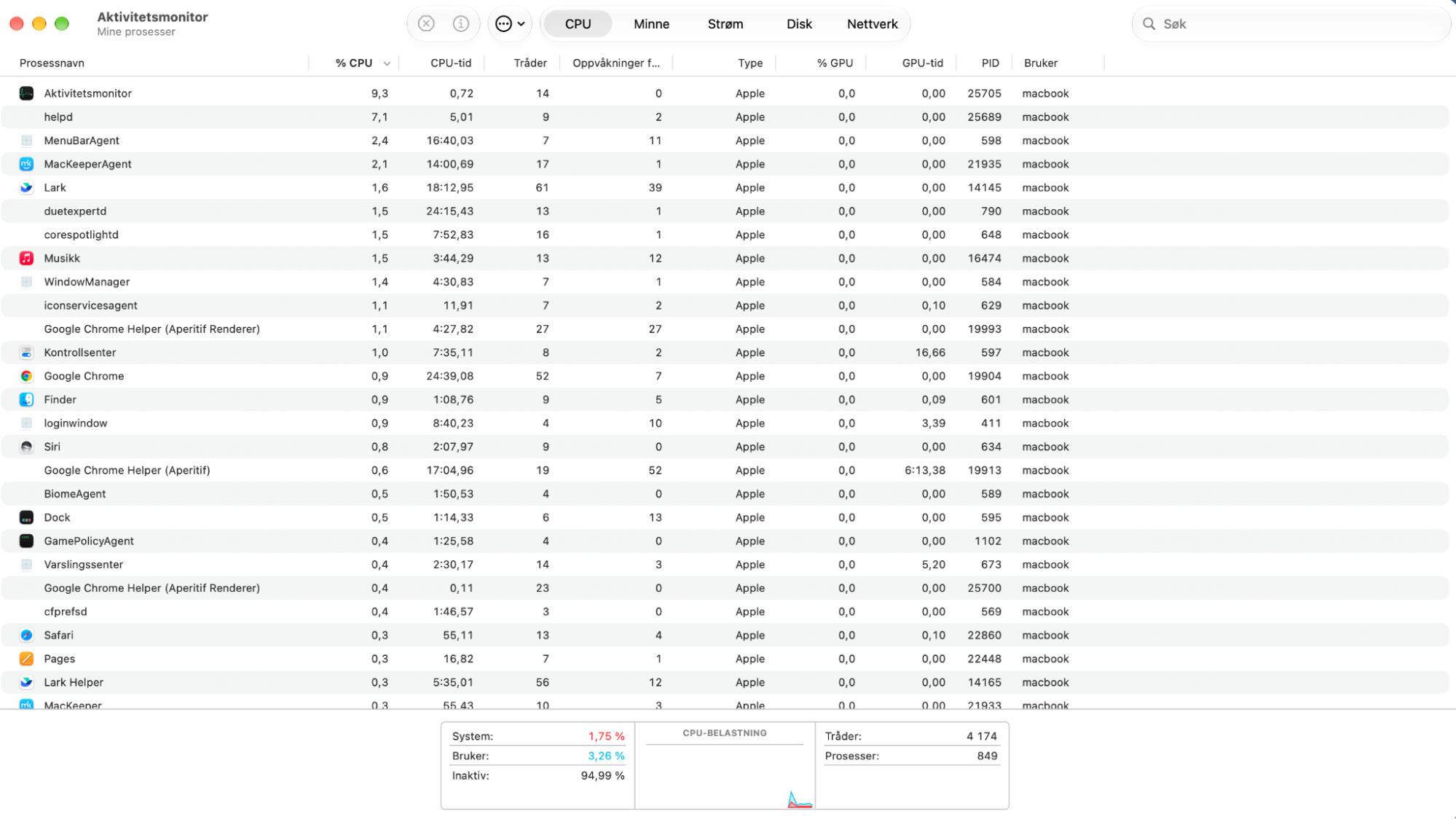Click the GamePolicyAgent icon

click(x=26, y=541)
